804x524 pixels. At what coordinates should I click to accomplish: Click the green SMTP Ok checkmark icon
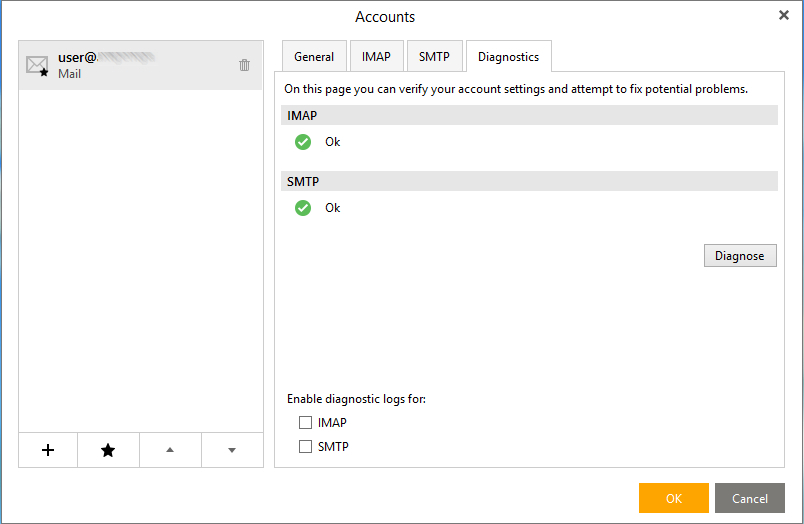tap(303, 208)
